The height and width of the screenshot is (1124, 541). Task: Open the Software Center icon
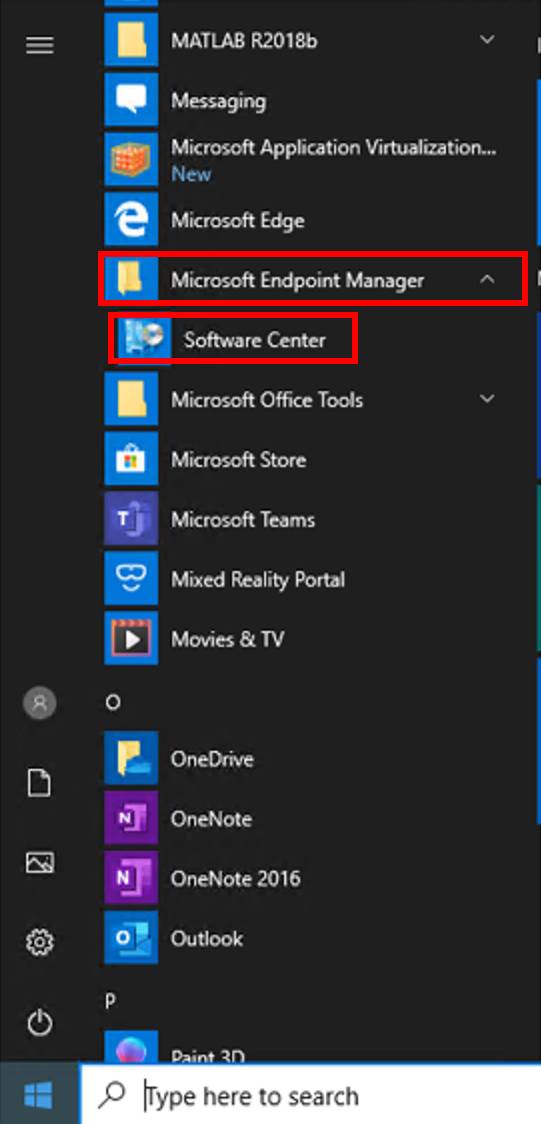(145, 339)
